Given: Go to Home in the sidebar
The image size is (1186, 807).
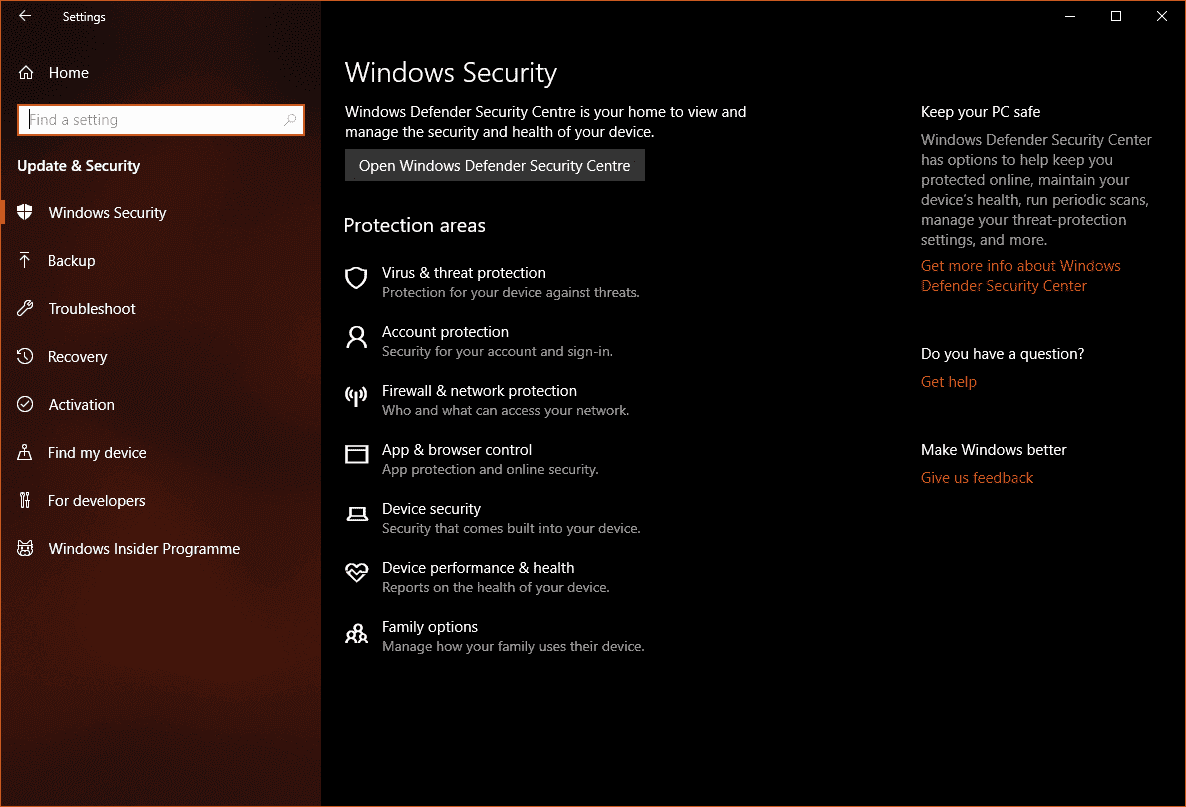Looking at the screenshot, I should coord(160,73).
